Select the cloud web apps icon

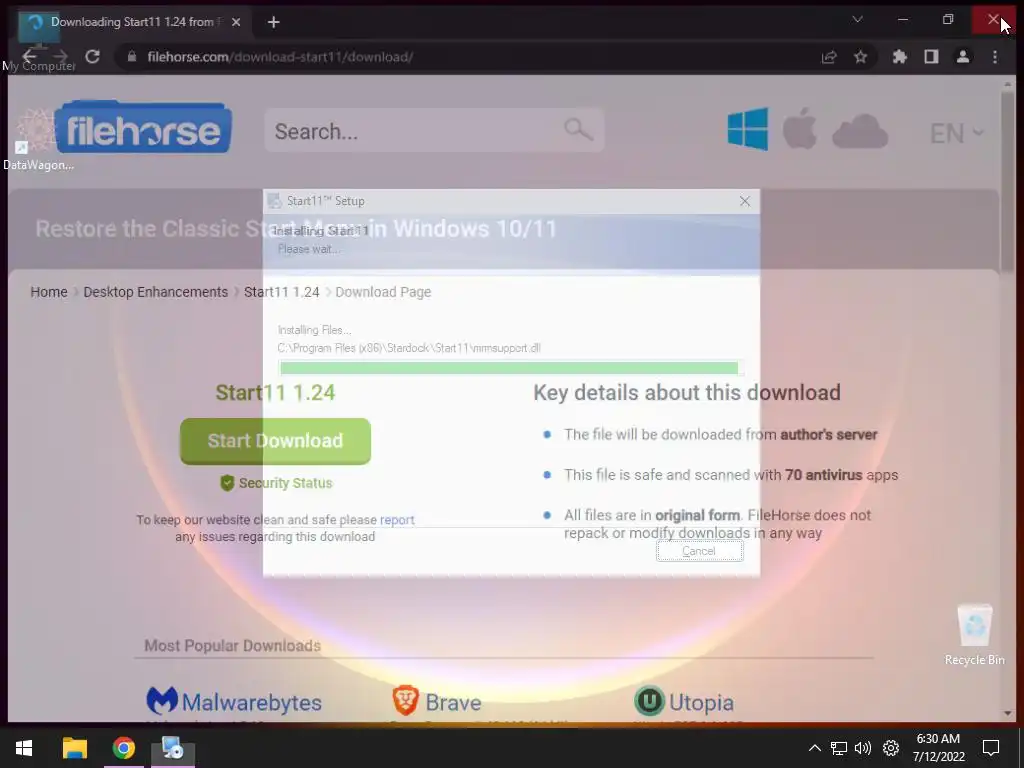click(860, 131)
